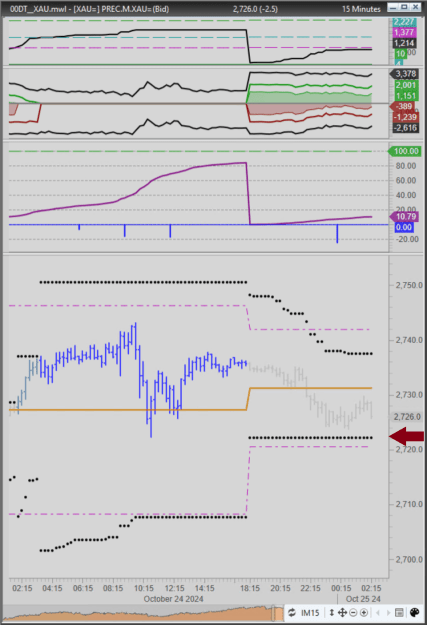Select the green 2,001 value tag
Viewport: 427px width, 625px height.
tap(405, 85)
